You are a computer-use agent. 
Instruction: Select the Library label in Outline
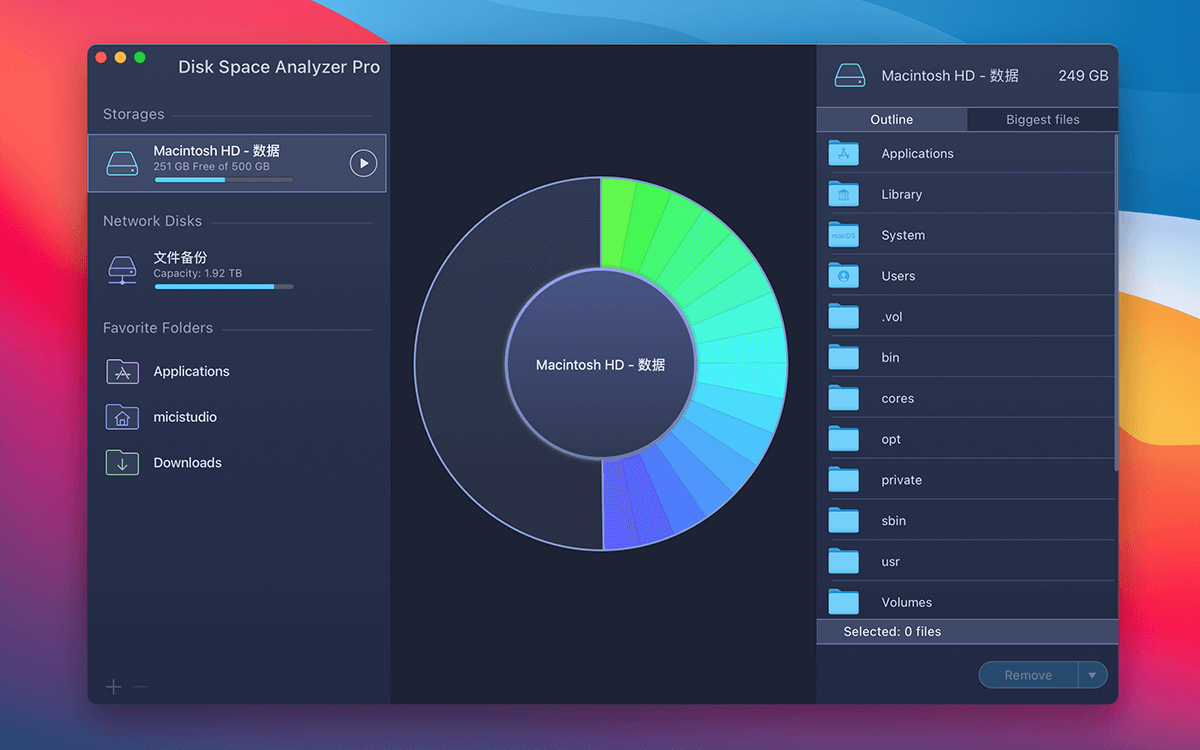pyautogui.click(x=901, y=194)
